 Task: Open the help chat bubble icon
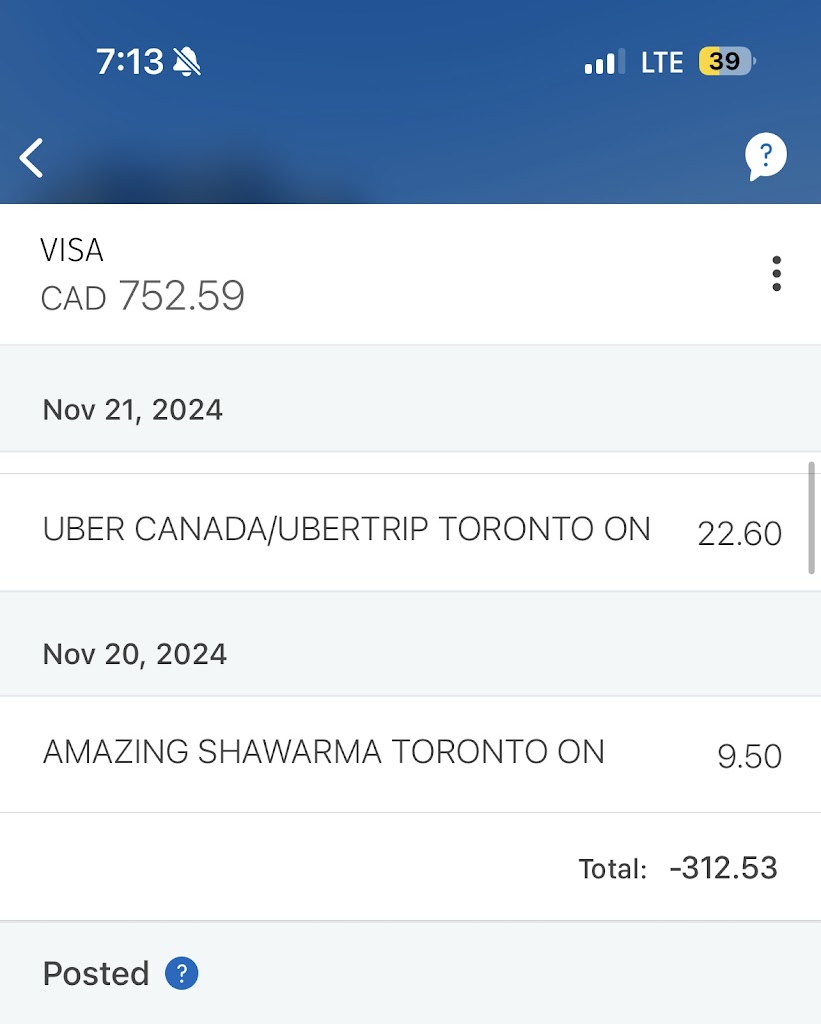point(765,157)
